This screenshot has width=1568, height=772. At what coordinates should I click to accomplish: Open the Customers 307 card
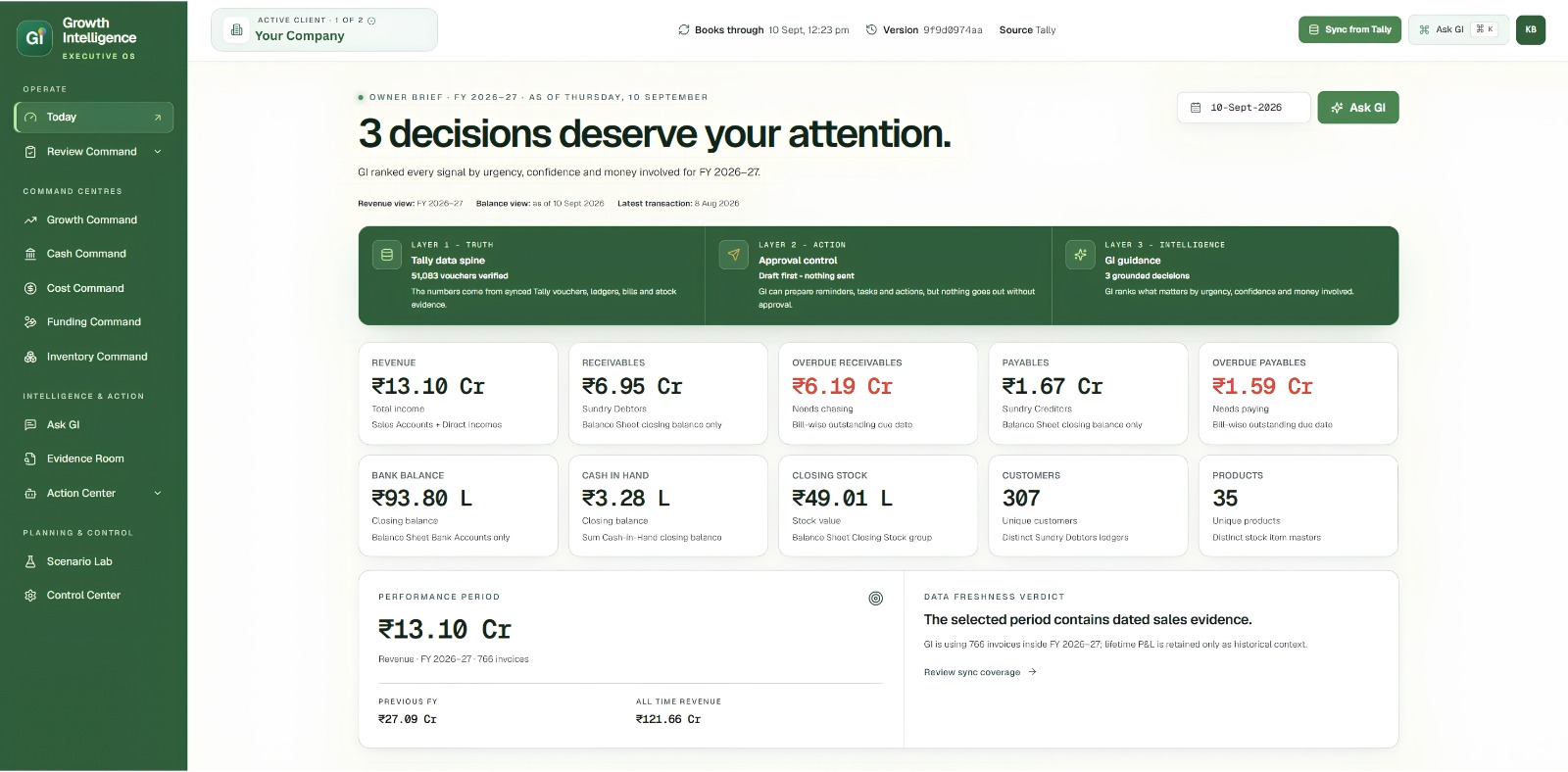pyautogui.click(x=1088, y=506)
